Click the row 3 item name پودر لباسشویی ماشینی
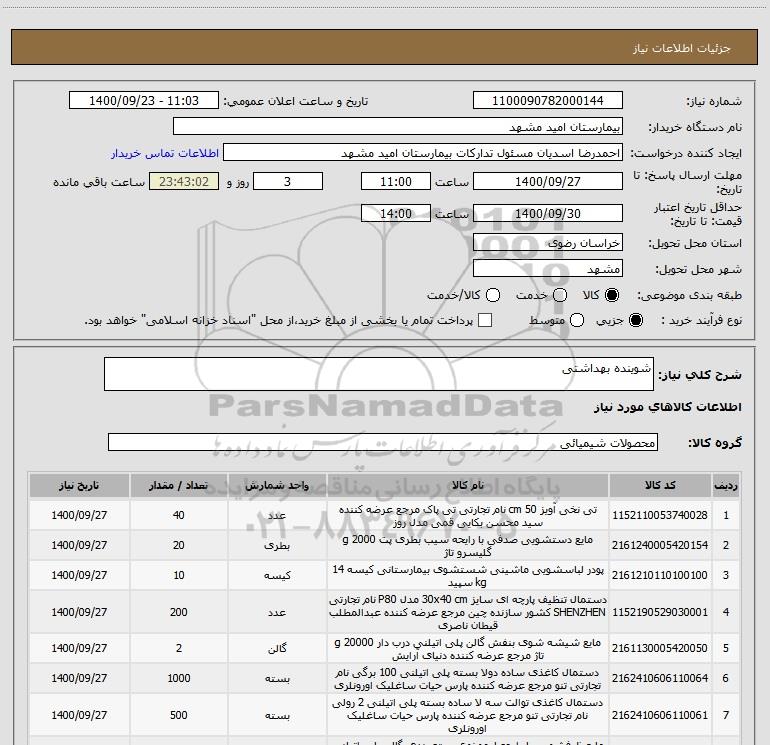The width and height of the screenshot is (770, 745). click(x=468, y=576)
